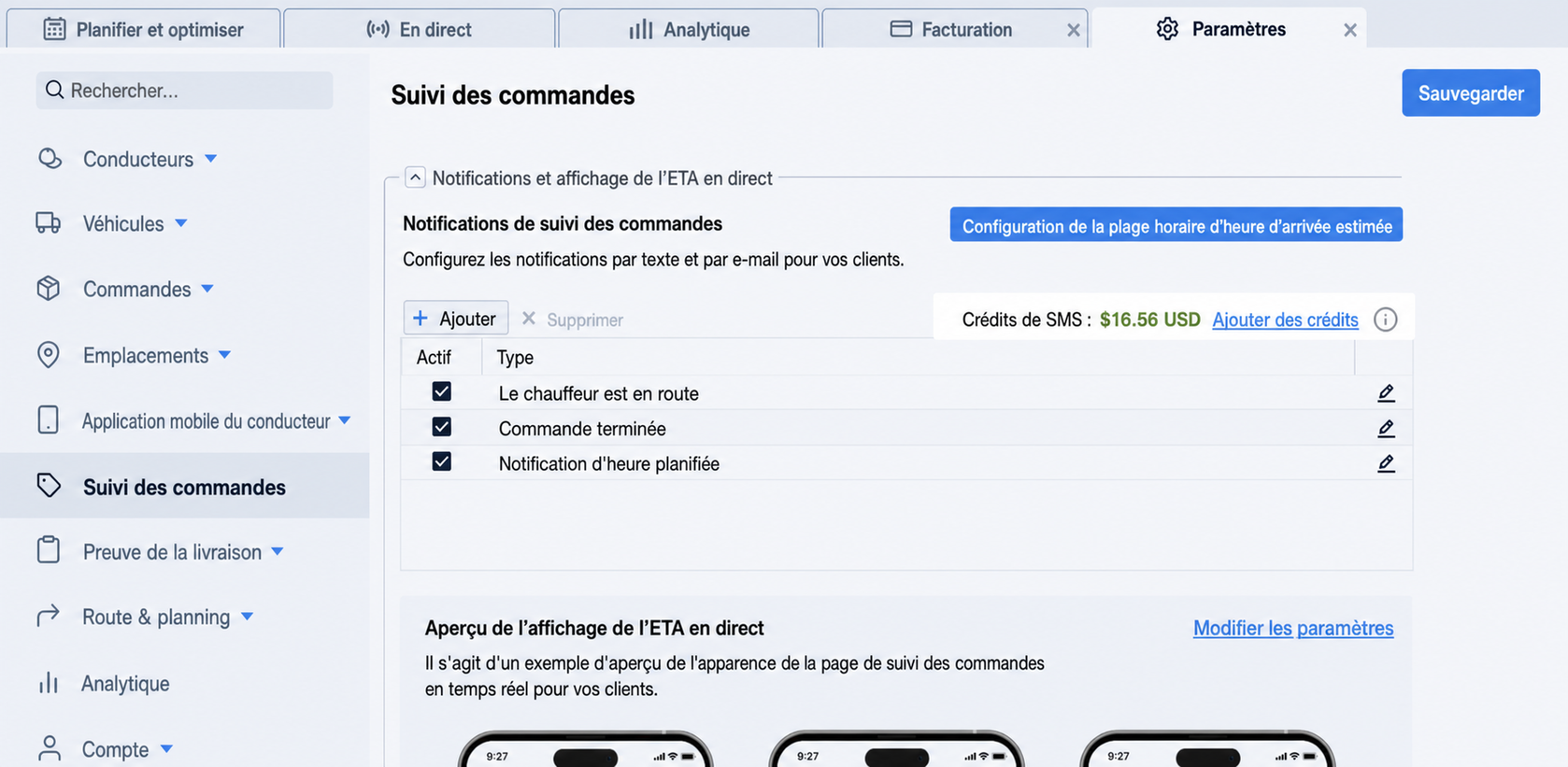Edit the 'Notification d'heure planifiée' pencil
Screen dimensions: 1568x767
point(1386,463)
